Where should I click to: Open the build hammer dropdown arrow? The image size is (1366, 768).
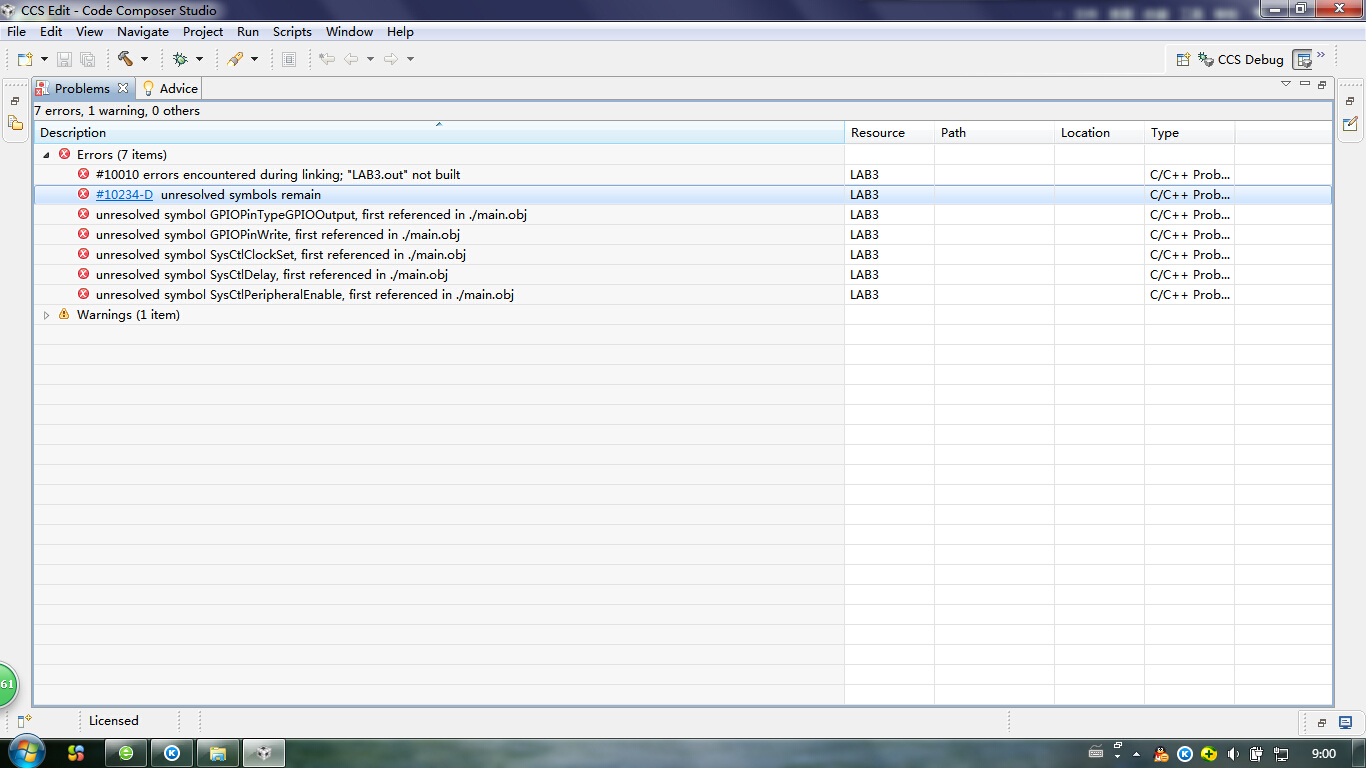click(144, 60)
